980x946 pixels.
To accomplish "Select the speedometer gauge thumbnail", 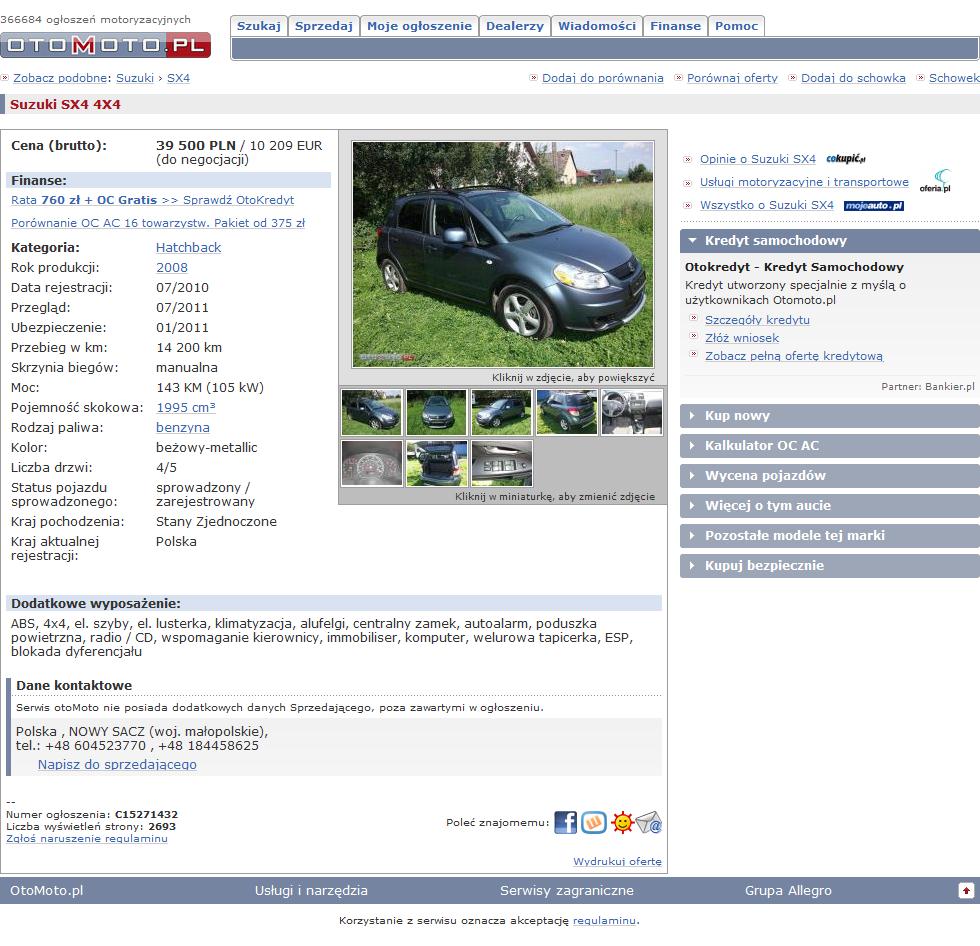I will [x=371, y=463].
